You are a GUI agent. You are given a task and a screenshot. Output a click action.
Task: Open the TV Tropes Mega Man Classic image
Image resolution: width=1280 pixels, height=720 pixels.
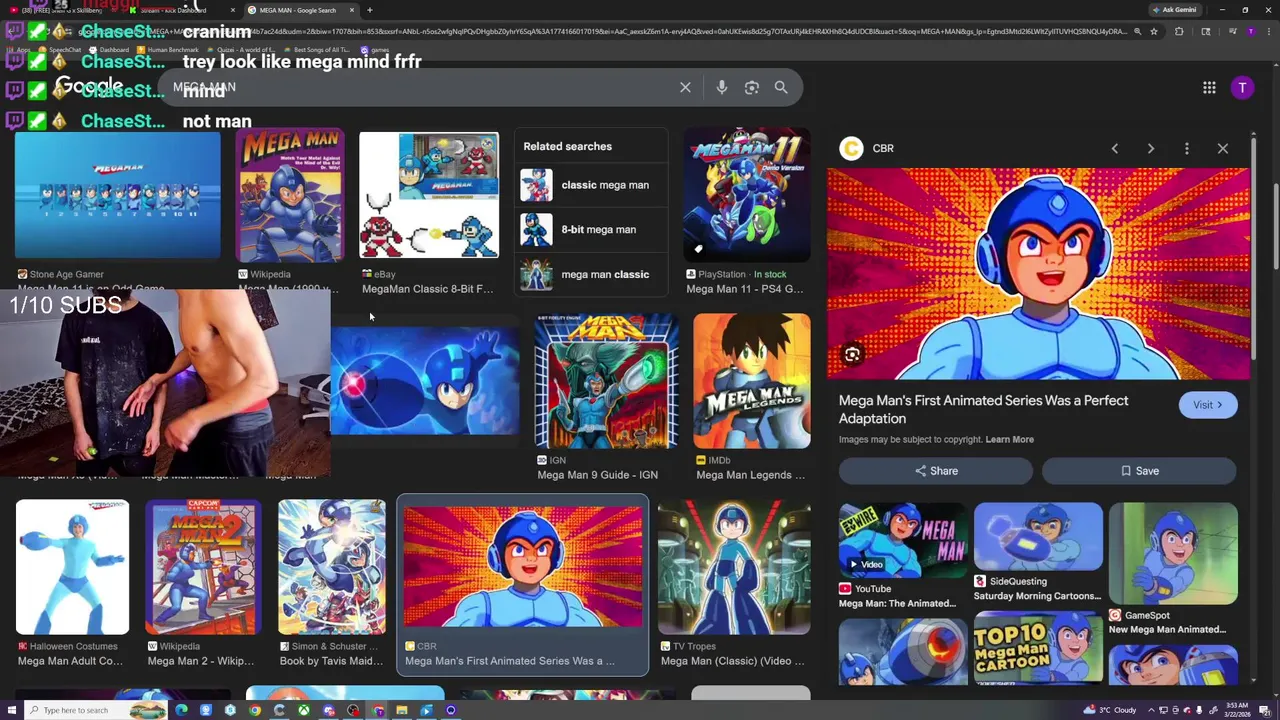pyautogui.click(x=734, y=567)
